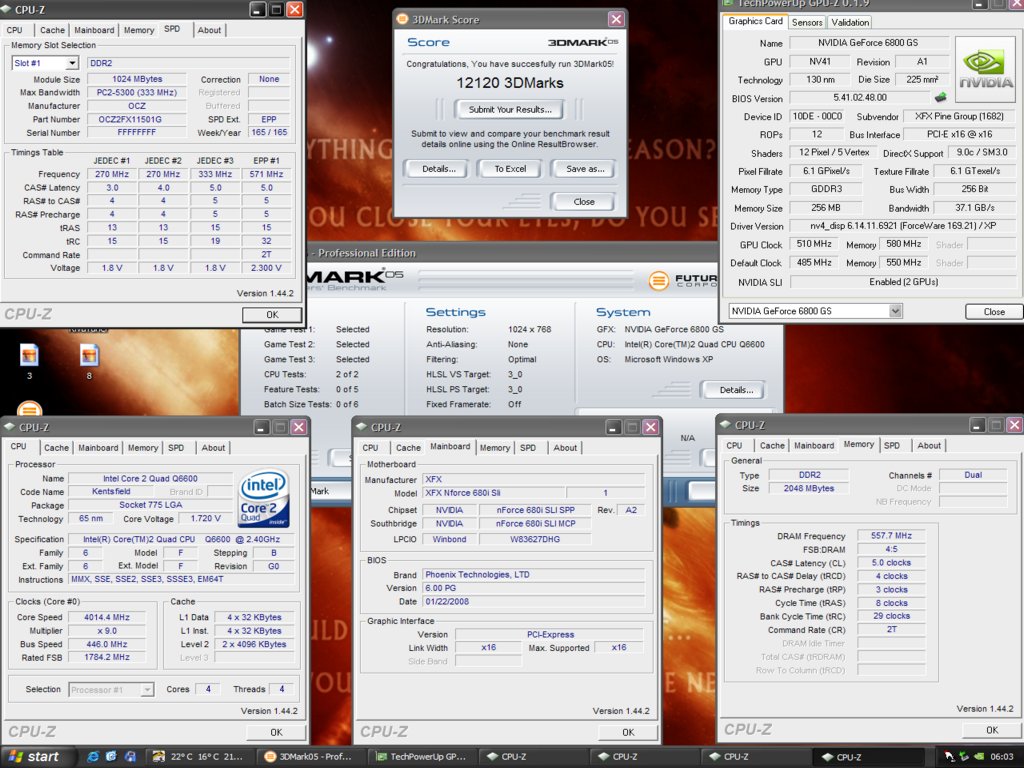The image size is (1024, 768).
Task: Open Memory tab in Memory Slot Selection CPU-Z window
Action: [139, 30]
